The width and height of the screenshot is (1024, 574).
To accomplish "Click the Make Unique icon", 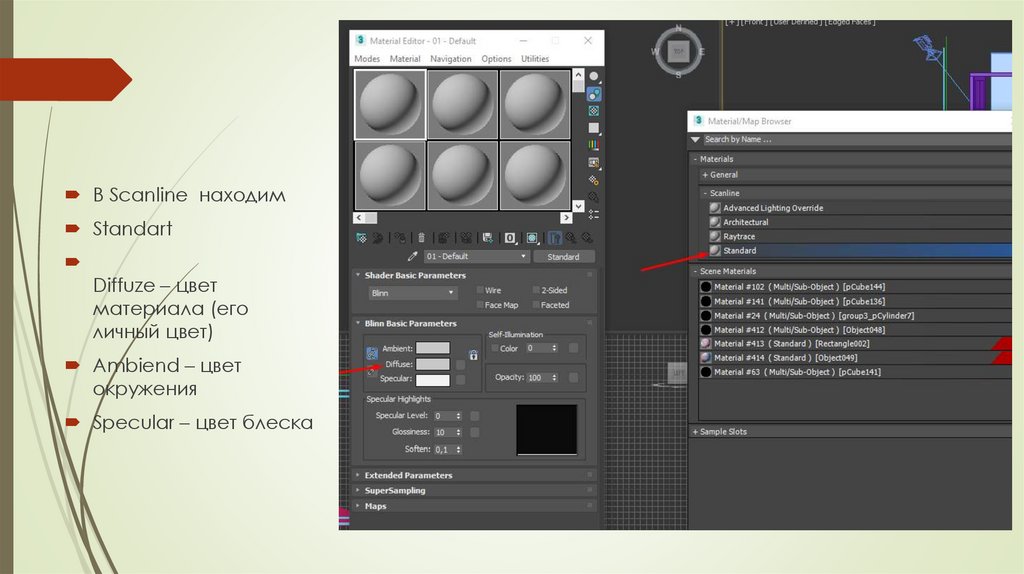I will [466, 238].
